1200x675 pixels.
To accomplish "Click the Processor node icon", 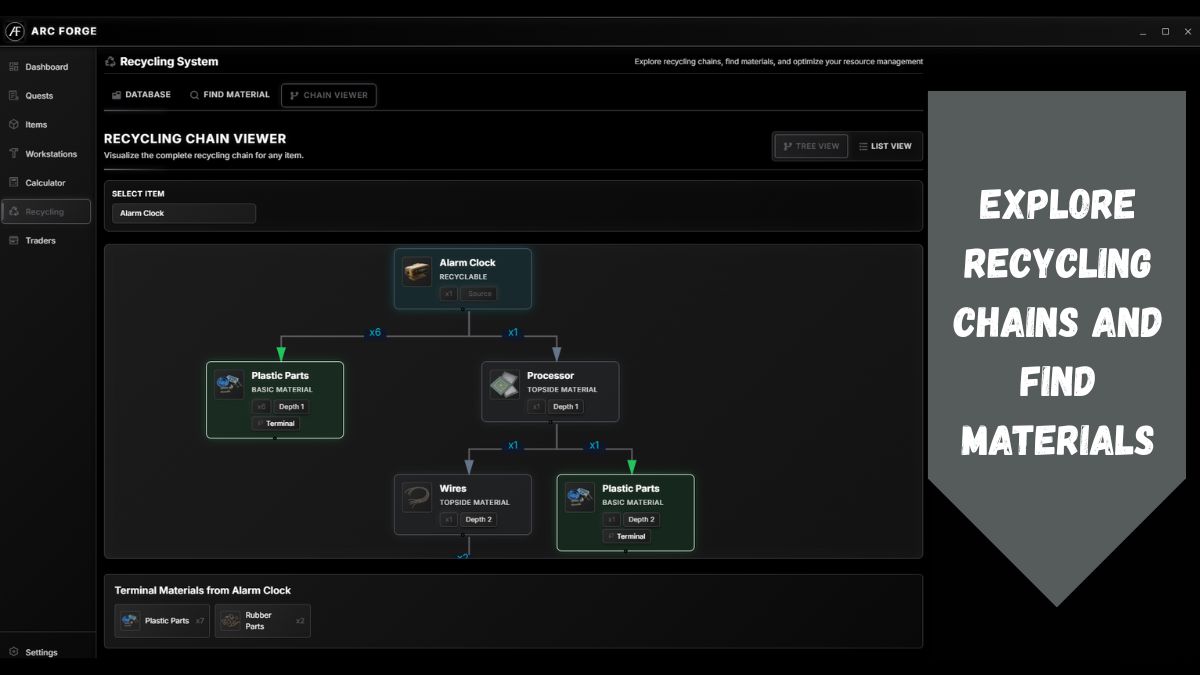I will coord(504,385).
